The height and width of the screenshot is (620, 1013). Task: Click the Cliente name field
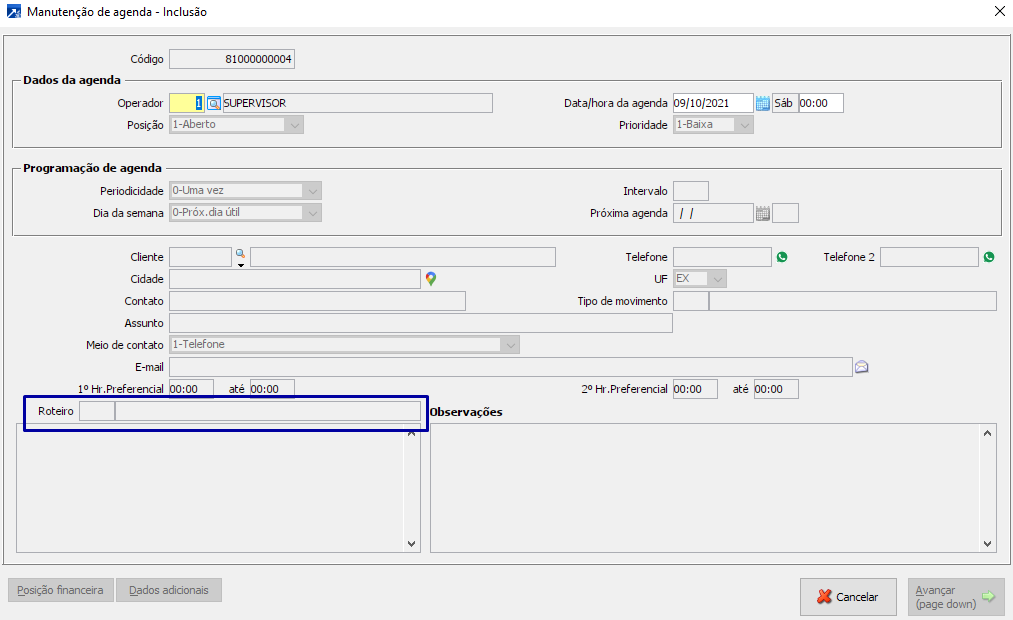point(403,256)
